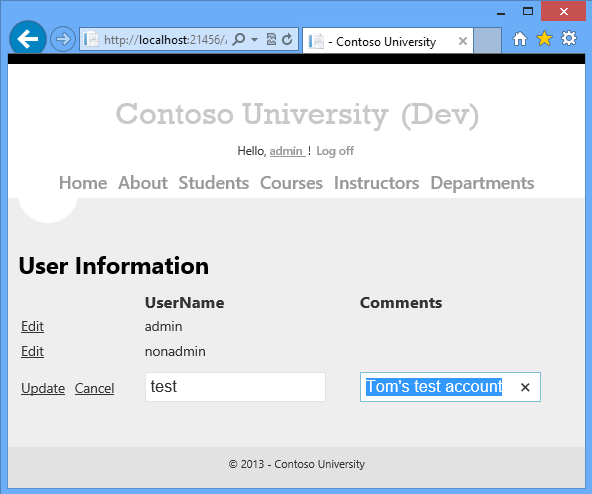Open a new blank tab
The image size is (592, 494).
click(487, 40)
